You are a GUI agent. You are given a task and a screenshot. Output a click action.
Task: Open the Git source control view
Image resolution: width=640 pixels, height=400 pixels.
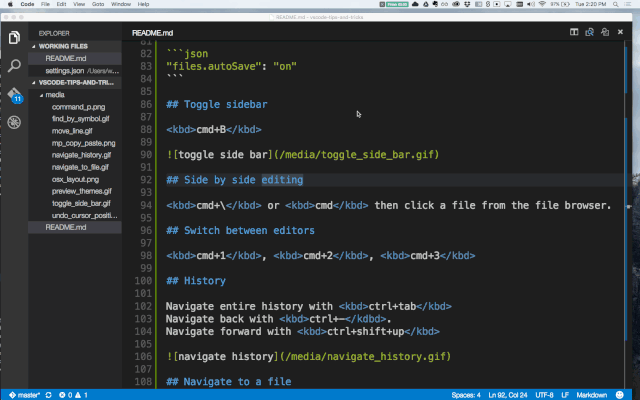click(x=14, y=95)
